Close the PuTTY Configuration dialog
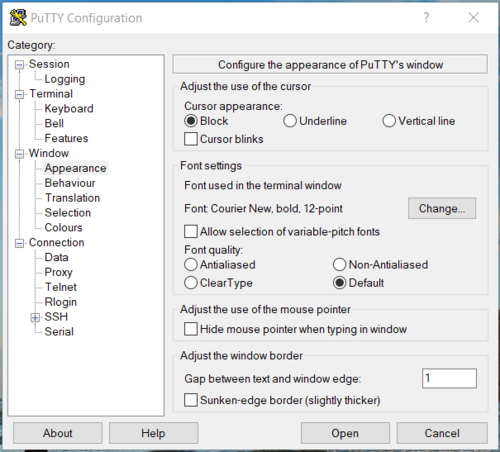The image size is (500, 452). coord(473,17)
